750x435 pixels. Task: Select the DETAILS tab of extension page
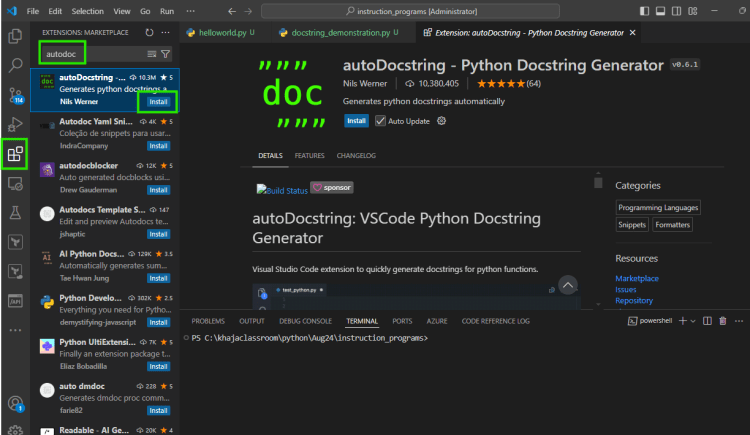270,156
